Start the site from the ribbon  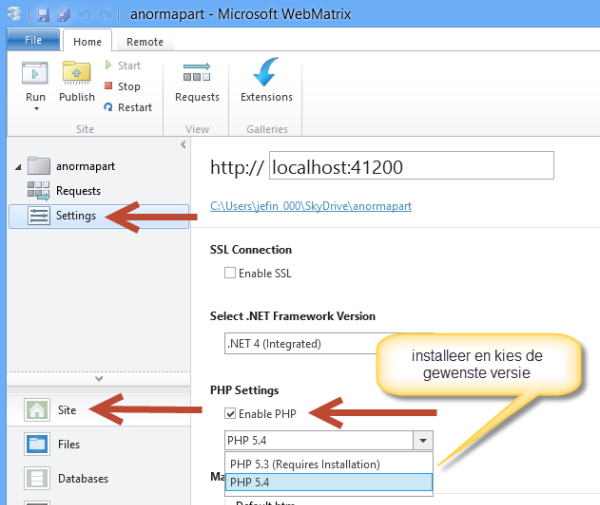pyautogui.click(x=123, y=65)
